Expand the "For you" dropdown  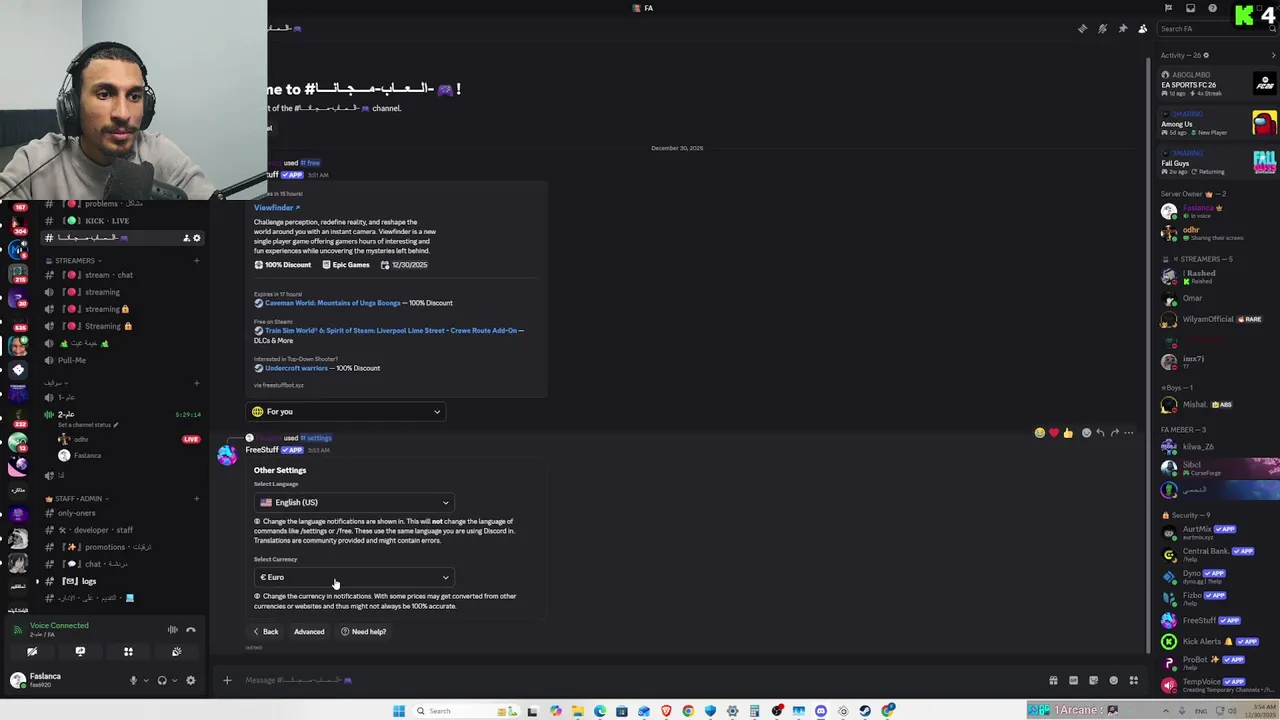346,412
